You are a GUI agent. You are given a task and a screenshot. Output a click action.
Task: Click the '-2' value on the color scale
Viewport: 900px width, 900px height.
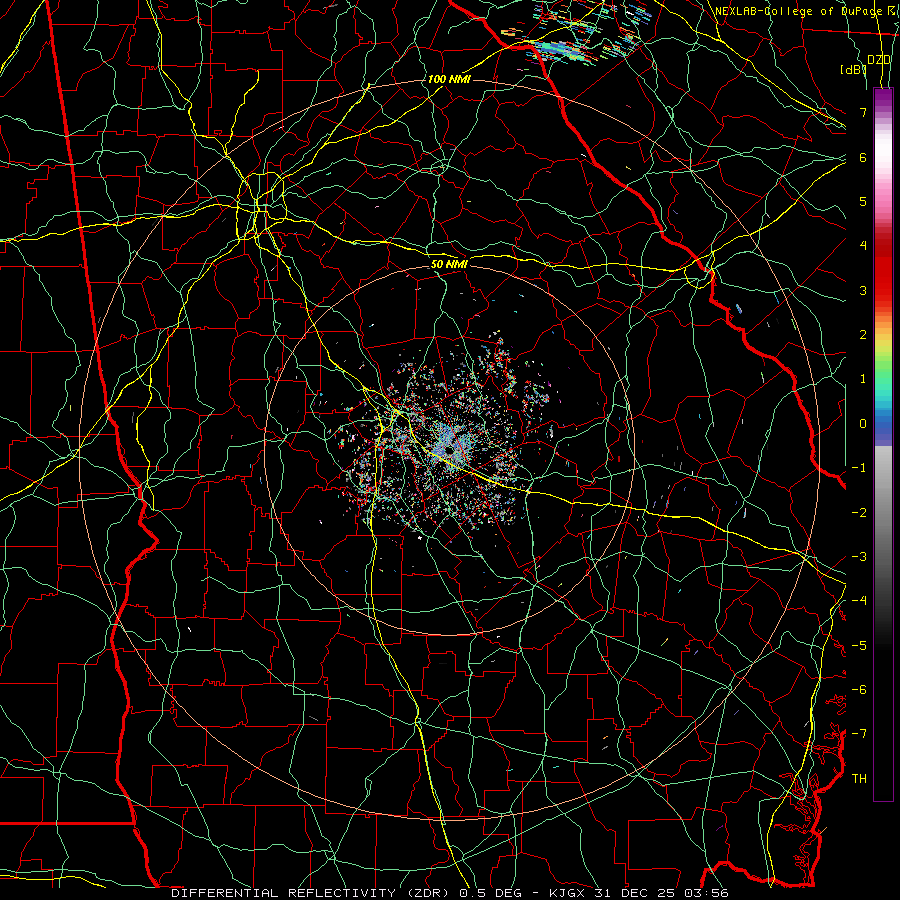click(859, 513)
